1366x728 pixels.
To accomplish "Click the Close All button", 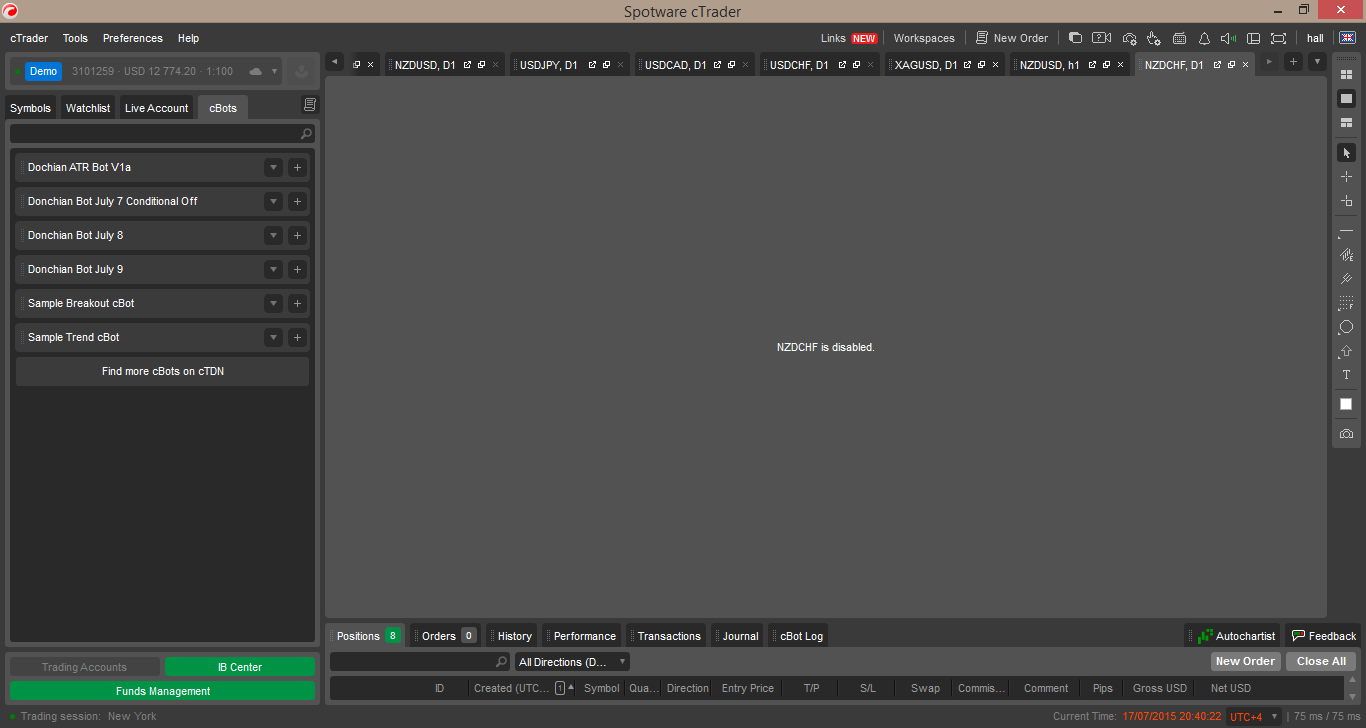I will point(1321,661).
